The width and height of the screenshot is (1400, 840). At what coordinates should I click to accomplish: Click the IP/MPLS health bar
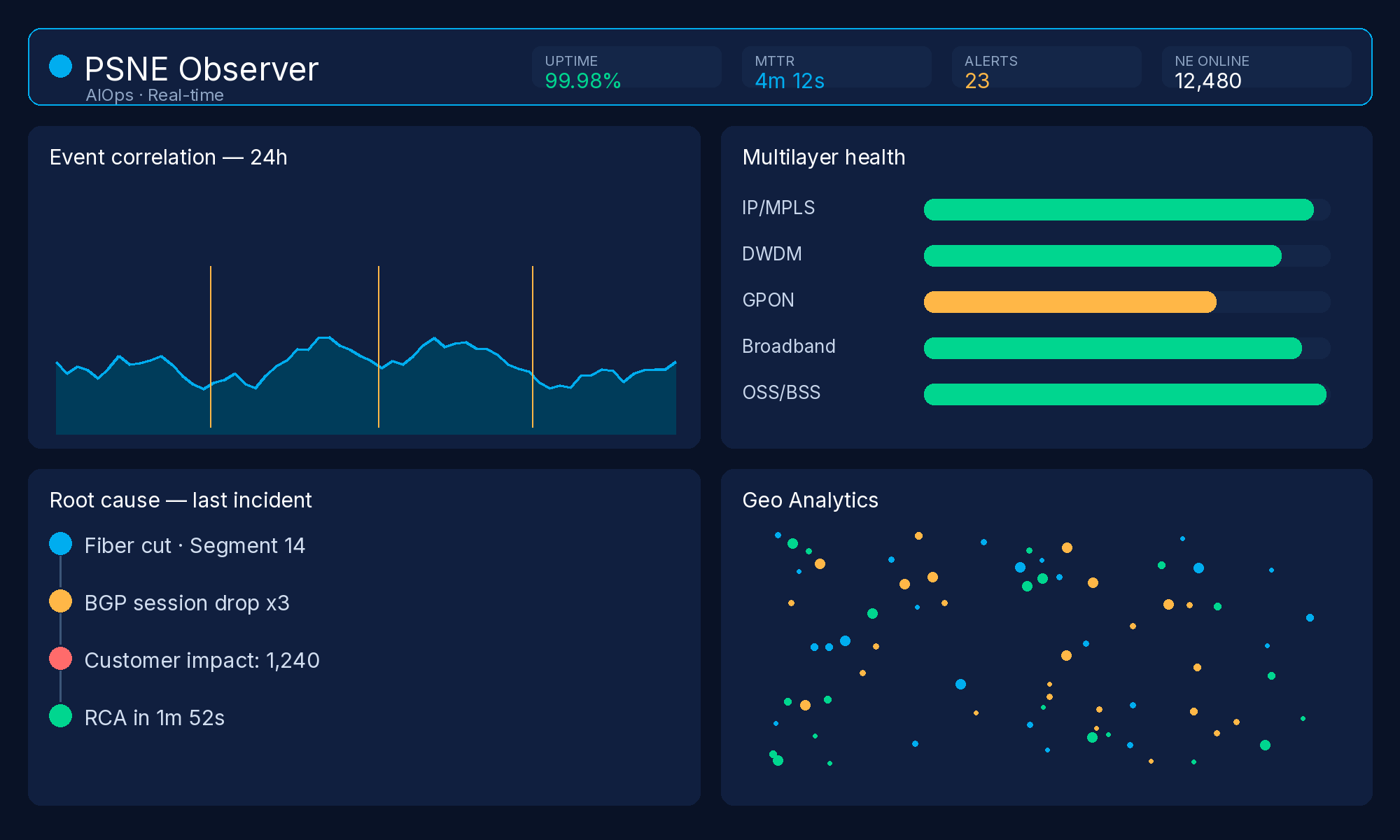[1127, 210]
